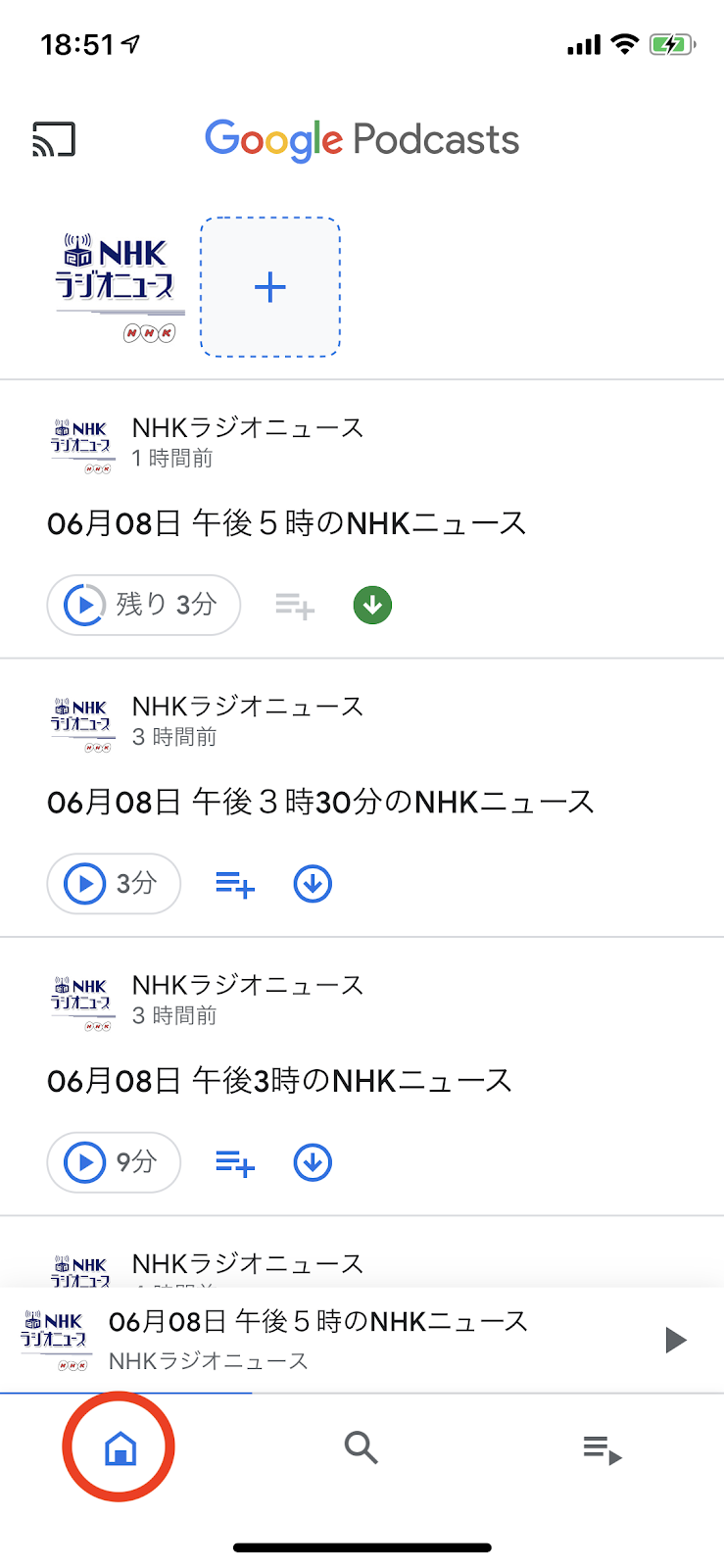Download the 3 PM NHK news episode
The height and width of the screenshot is (1568, 724).
pyautogui.click(x=313, y=1162)
